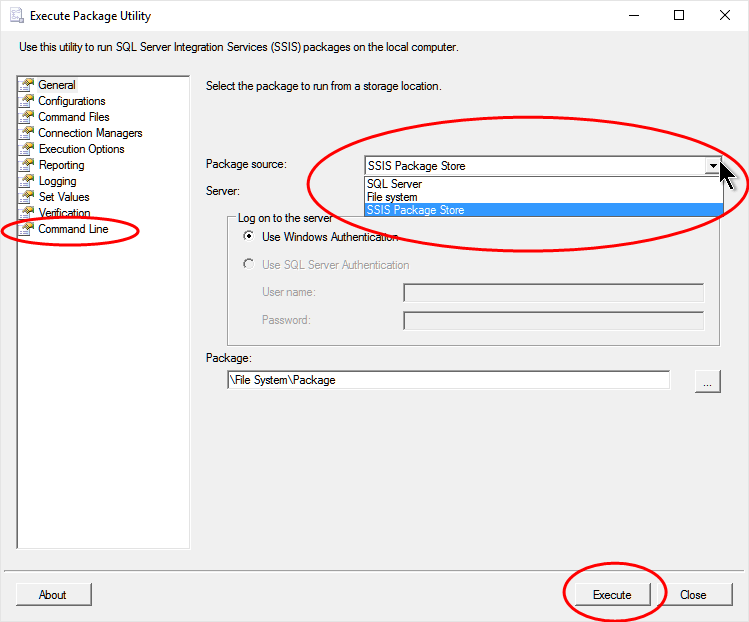Browse for package with ellipsis button

(707, 382)
